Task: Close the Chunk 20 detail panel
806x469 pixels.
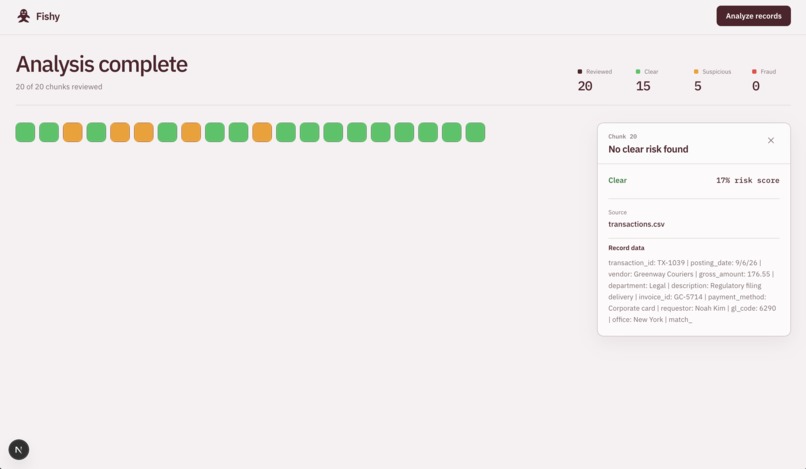Action: (771, 140)
